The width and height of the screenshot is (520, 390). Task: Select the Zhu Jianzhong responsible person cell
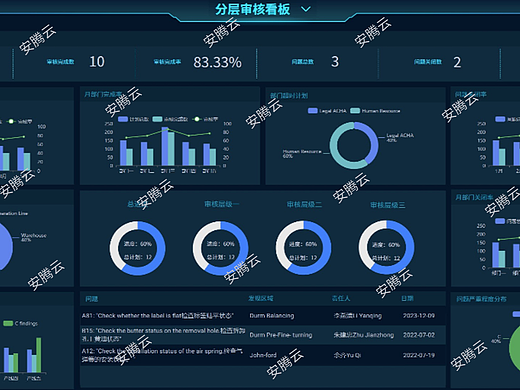364,335
